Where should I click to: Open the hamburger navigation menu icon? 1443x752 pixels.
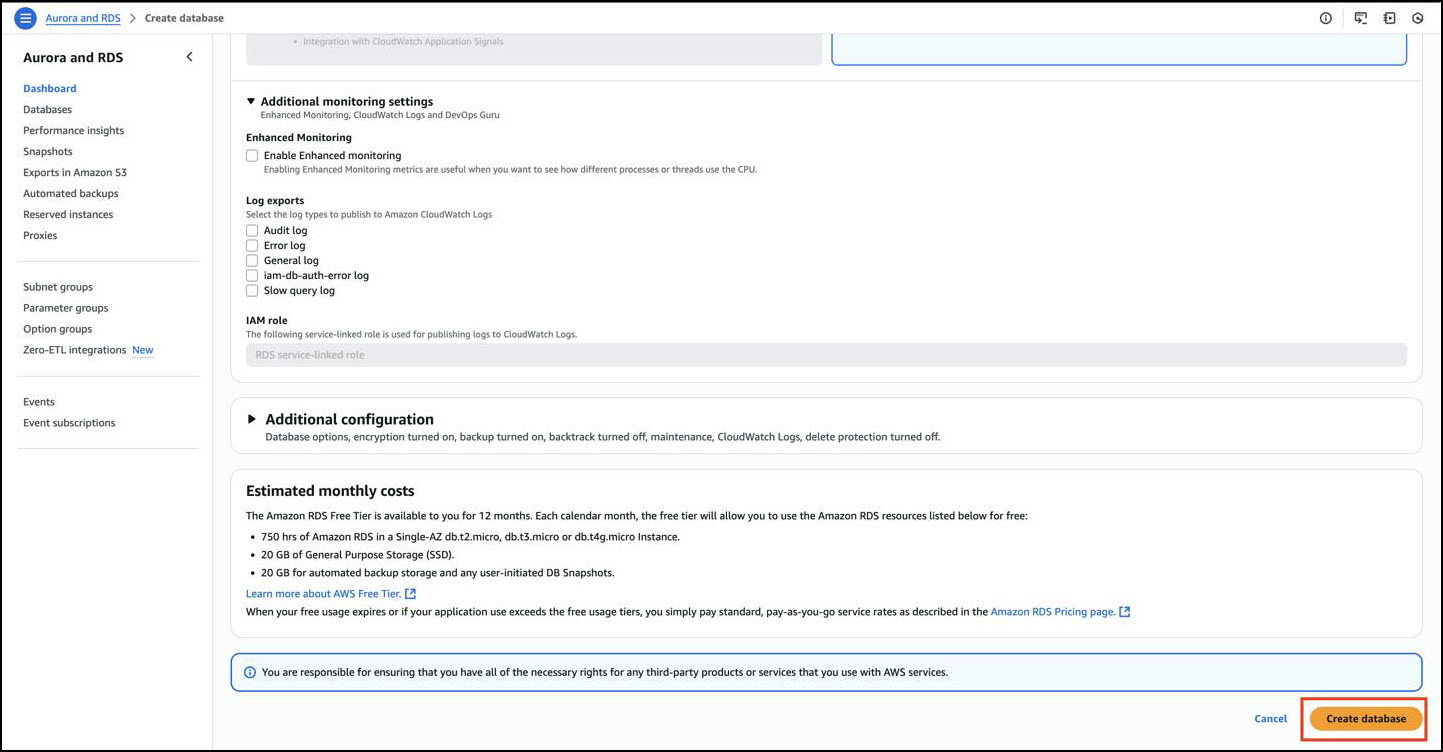(x=25, y=18)
